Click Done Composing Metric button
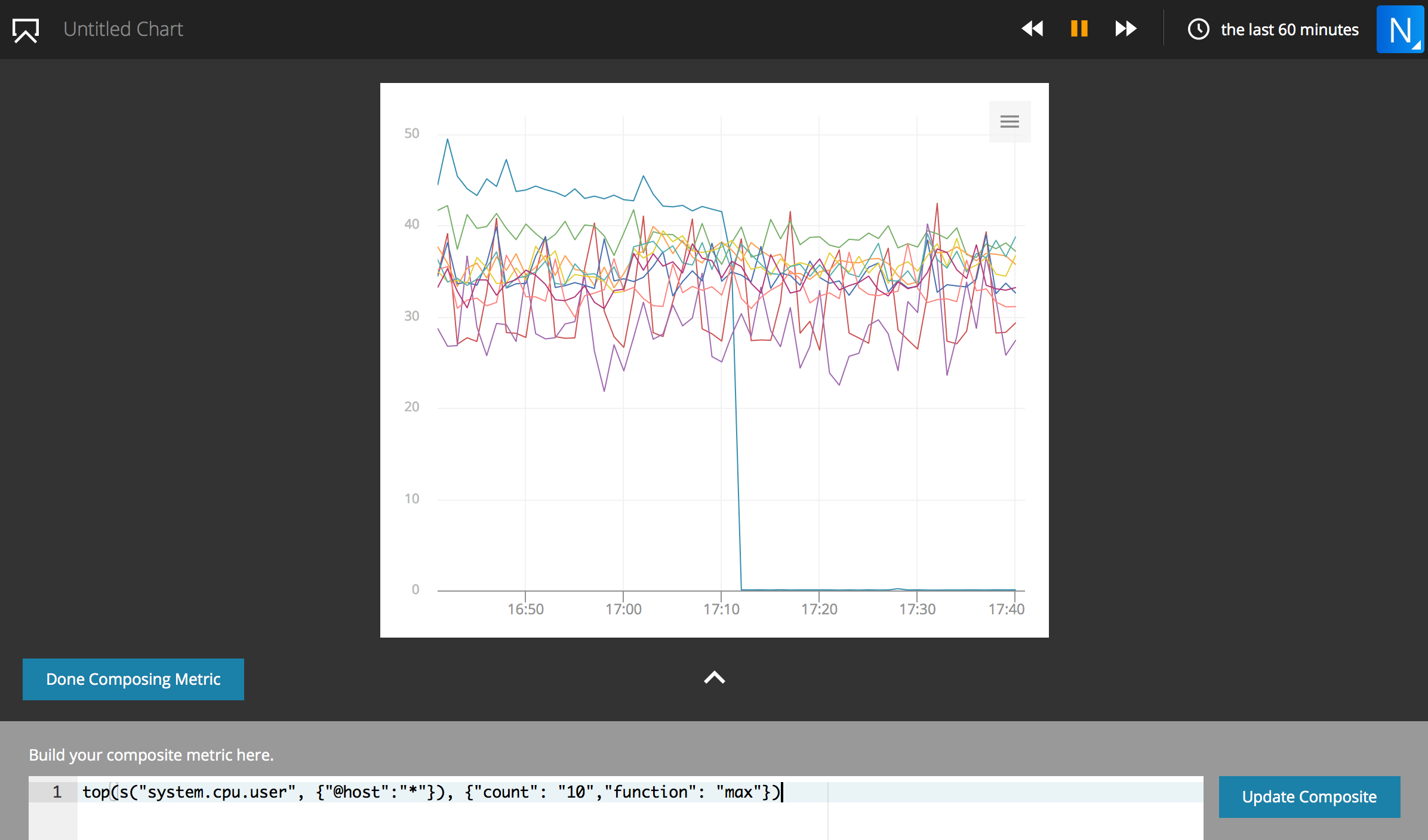 tap(133, 679)
